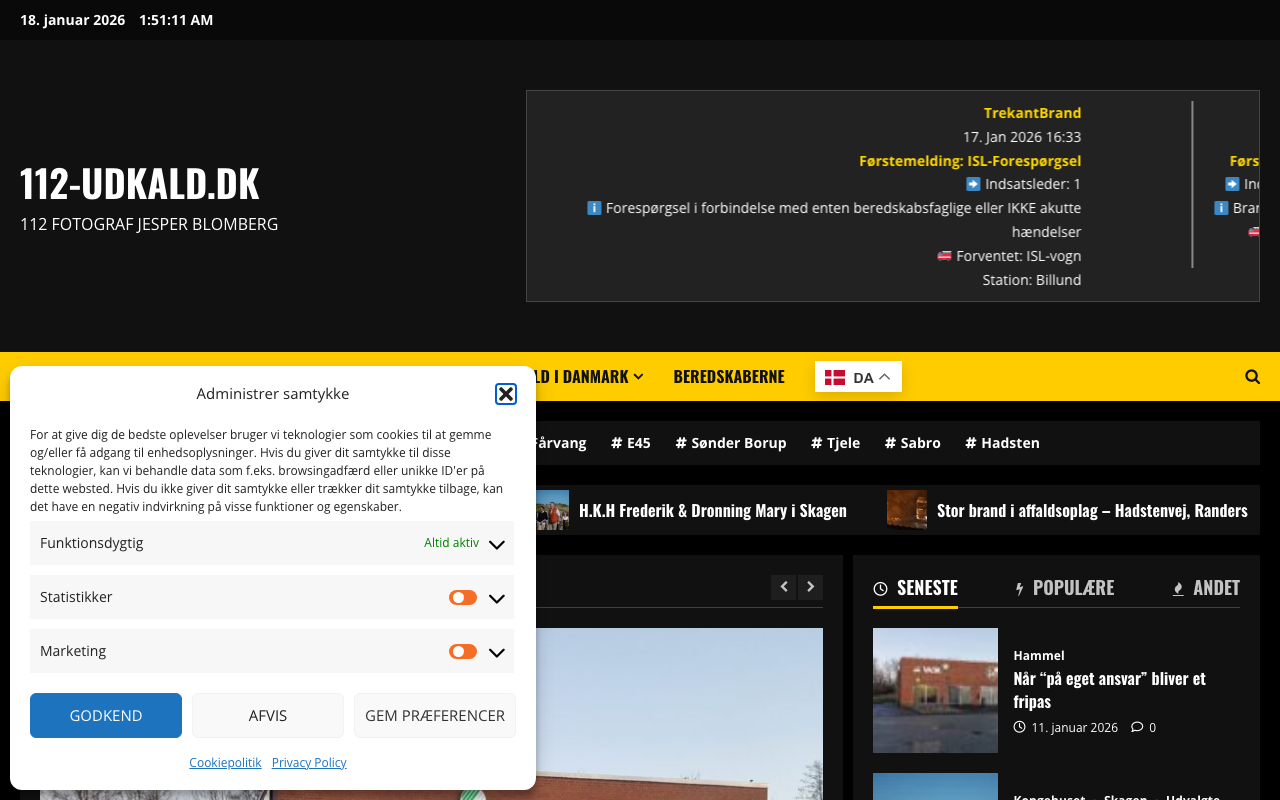Image resolution: width=1280 pixels, height=800 pixels.
Task: Click the Frederik & Mary ticker thumbnail
Action: 552,510
